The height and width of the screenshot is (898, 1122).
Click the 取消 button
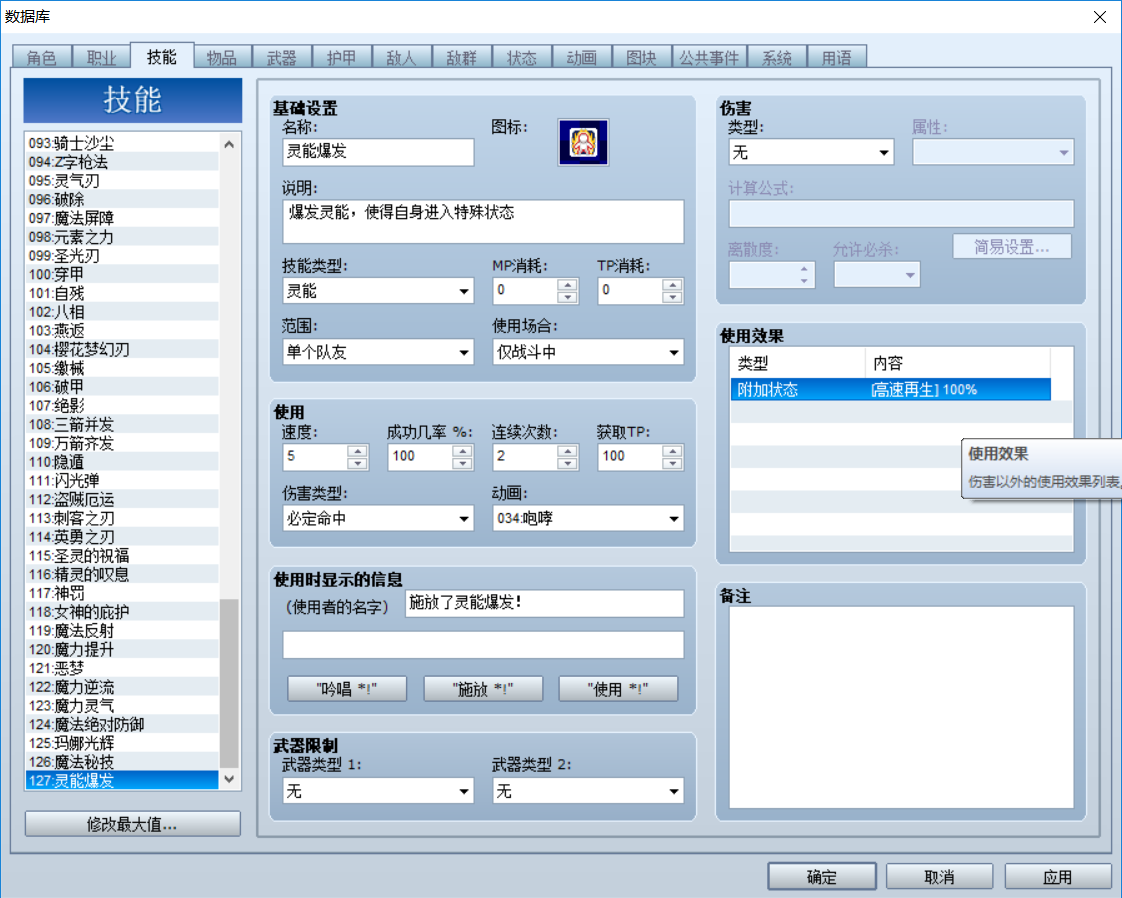coord(940,877)
